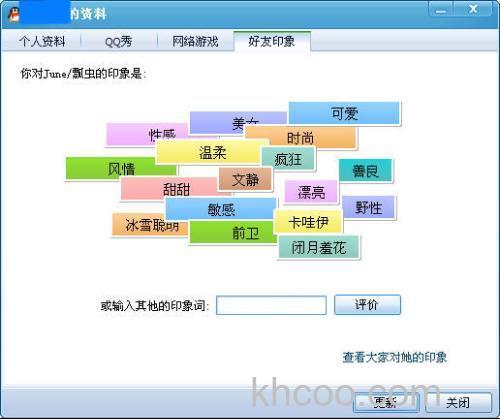Choose the 敏感 impression tag

pyautogui.click(x=221, y=209)
